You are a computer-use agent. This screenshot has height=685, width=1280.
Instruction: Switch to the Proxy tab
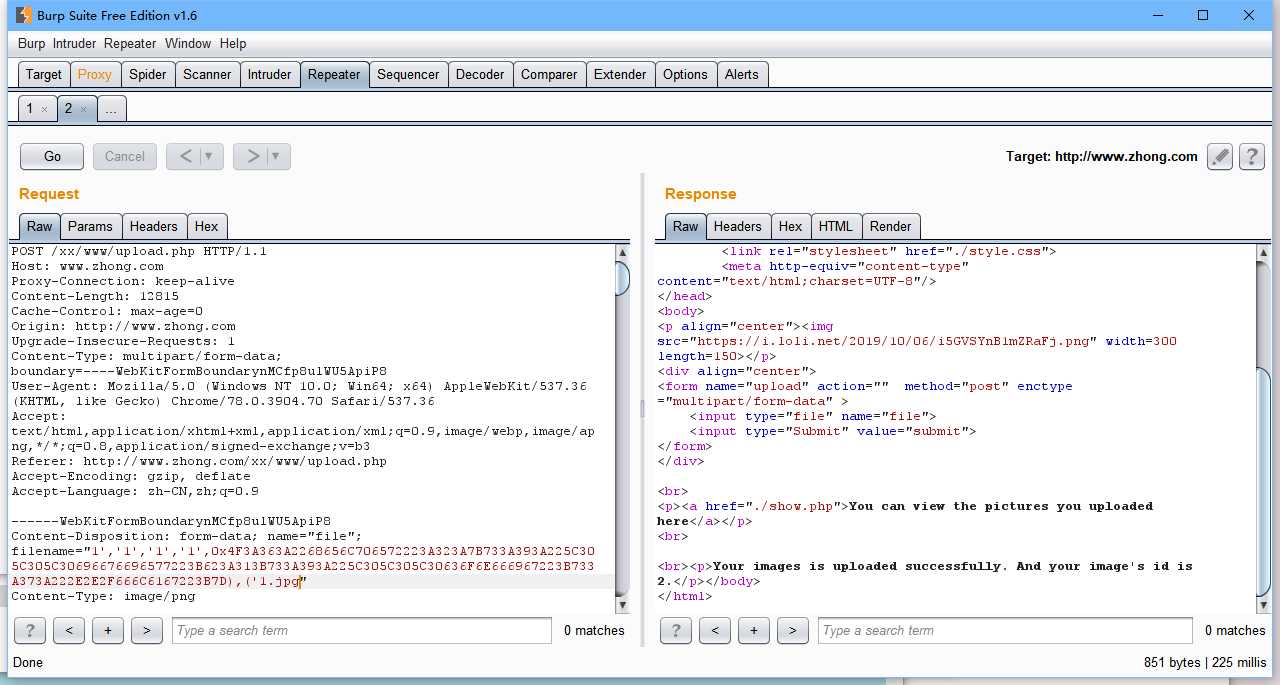point(95,74)
